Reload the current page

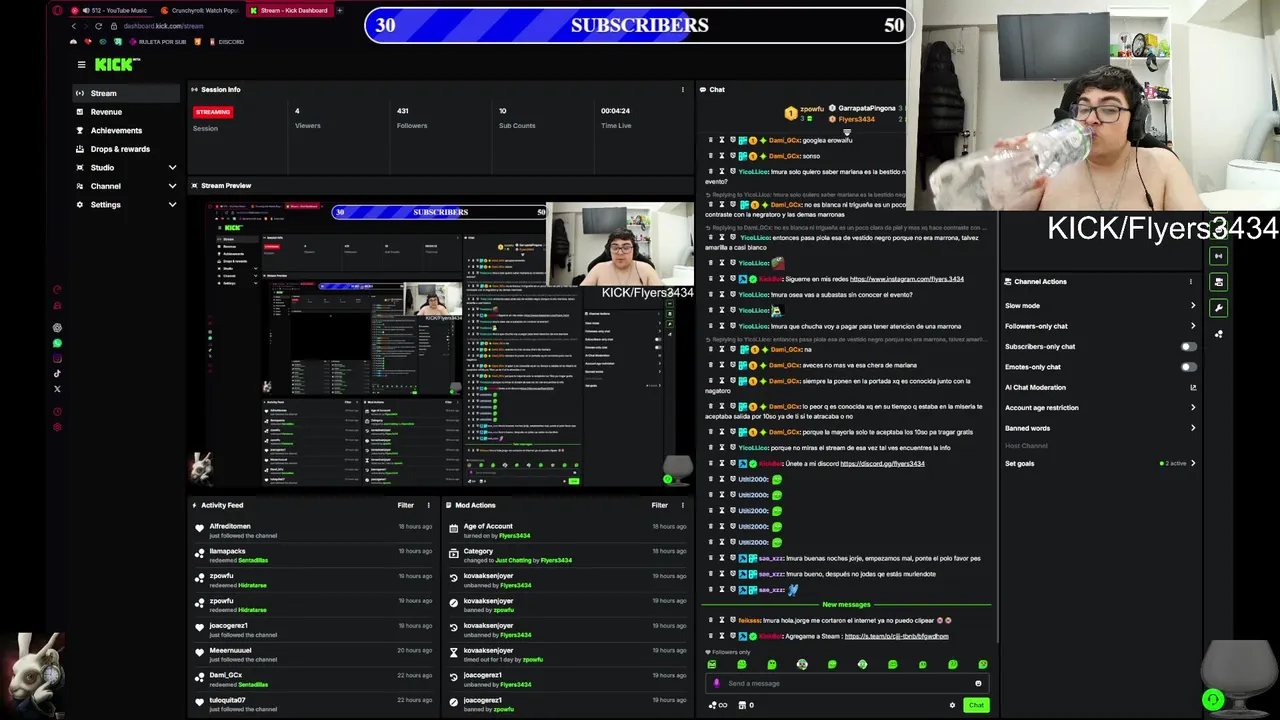tap(98, 26)
